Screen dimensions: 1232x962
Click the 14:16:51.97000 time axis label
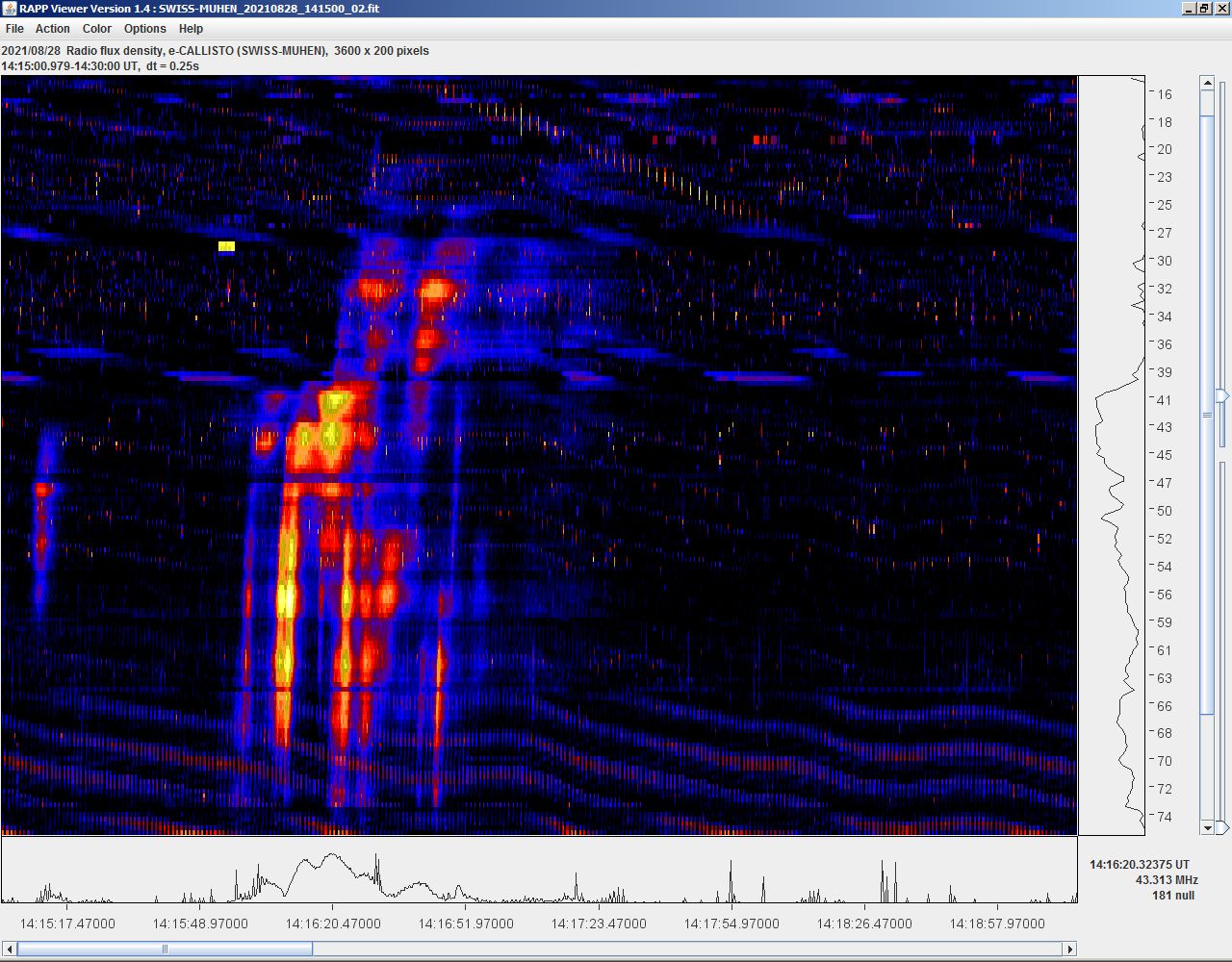(x=466, y=924)
